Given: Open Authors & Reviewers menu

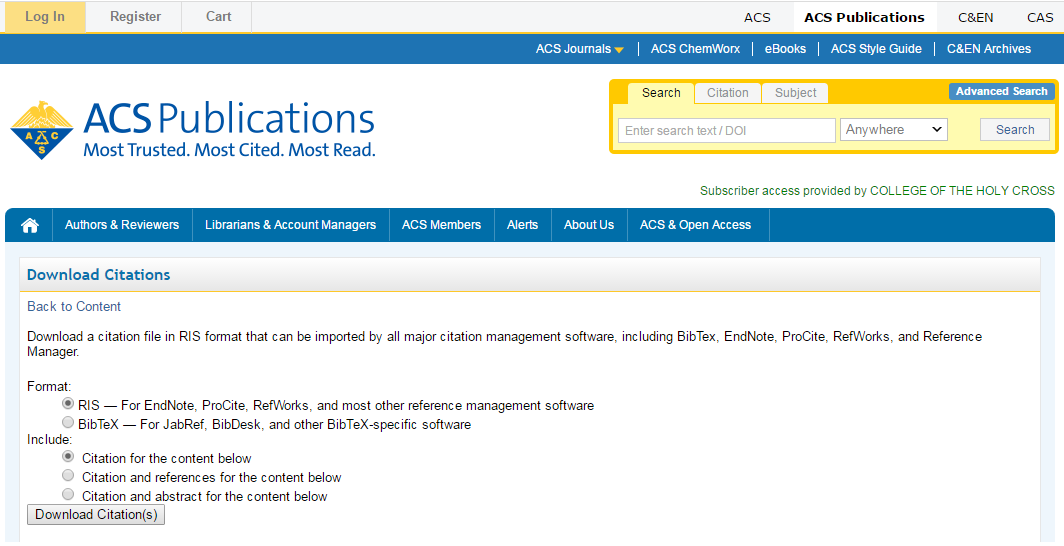Looking at the screenshot, I should (x=122, y=225).
